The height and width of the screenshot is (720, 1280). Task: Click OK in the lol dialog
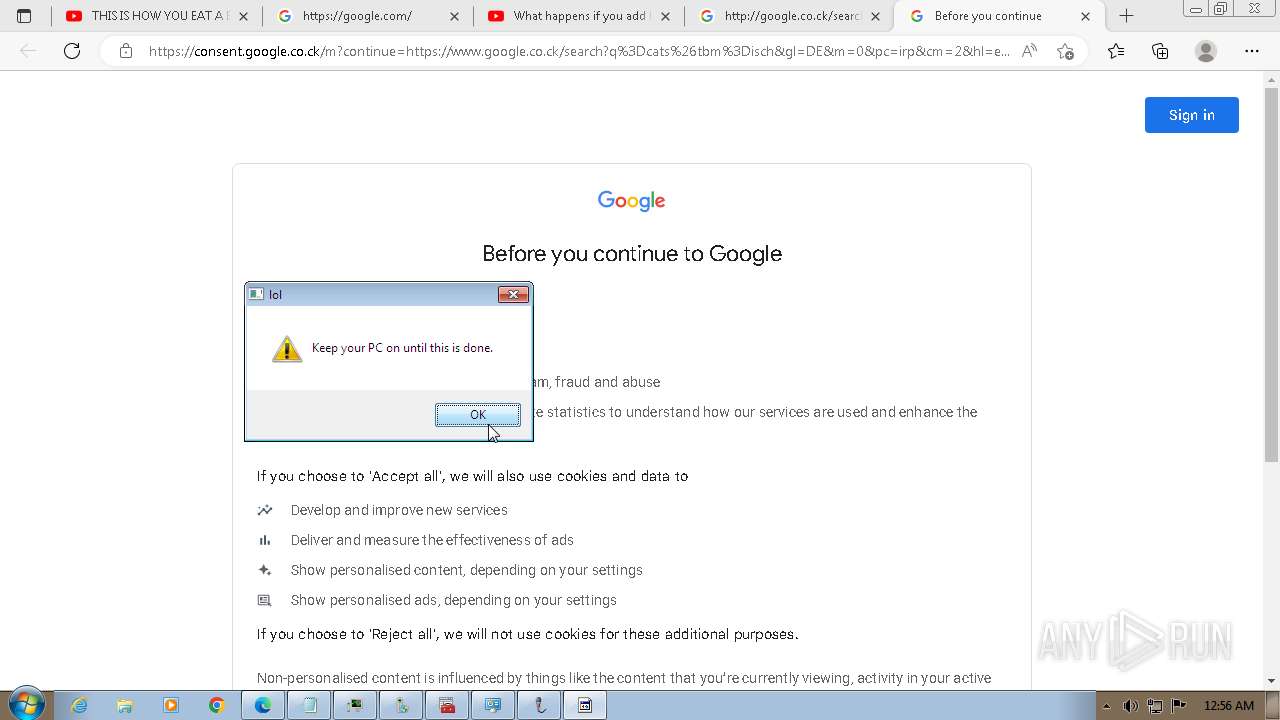pyautogui.click(x=478, y=415)
